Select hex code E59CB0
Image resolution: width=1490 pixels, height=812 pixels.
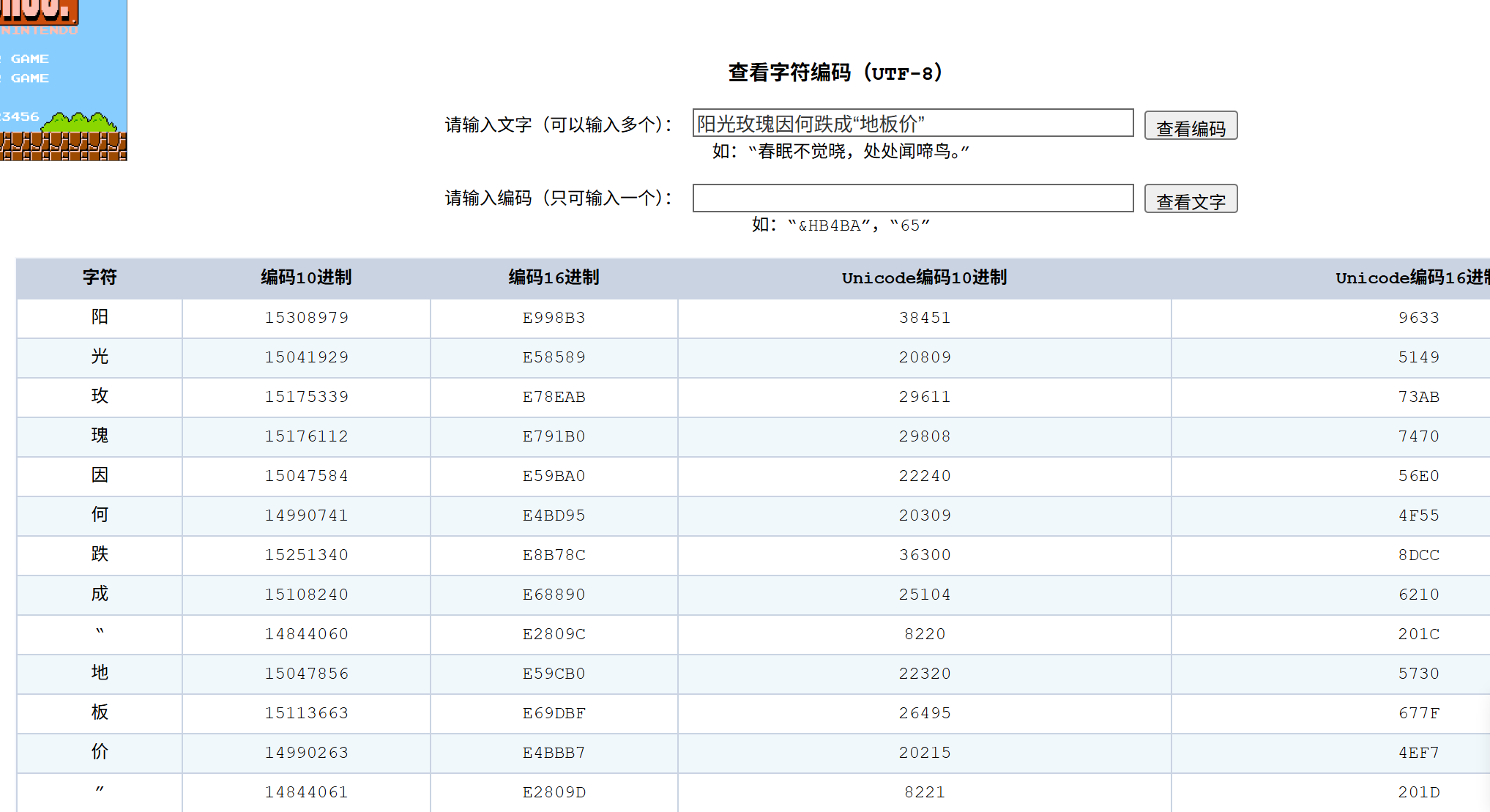click(x=554, y=674)
